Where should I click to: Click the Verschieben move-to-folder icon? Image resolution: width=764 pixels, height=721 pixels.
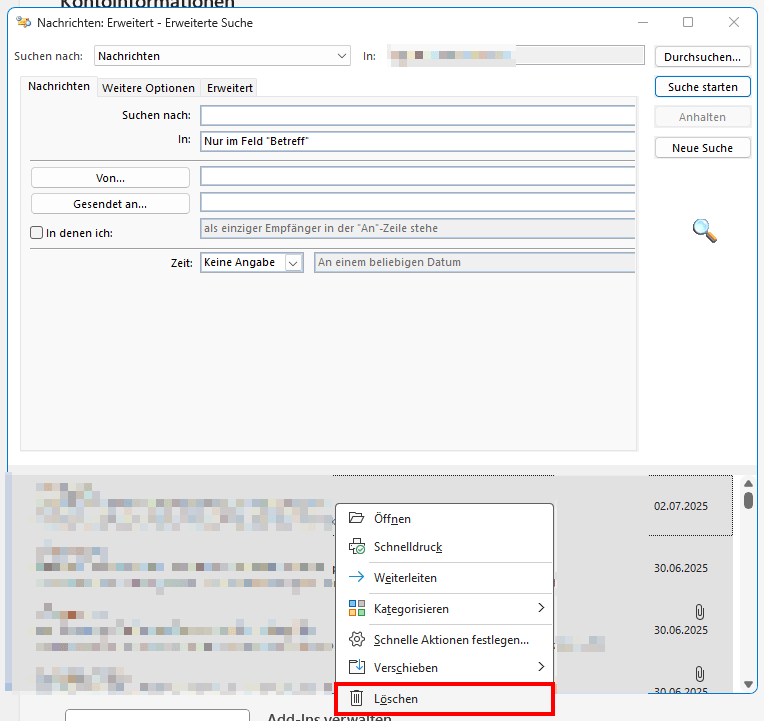[x=356, y=667]
